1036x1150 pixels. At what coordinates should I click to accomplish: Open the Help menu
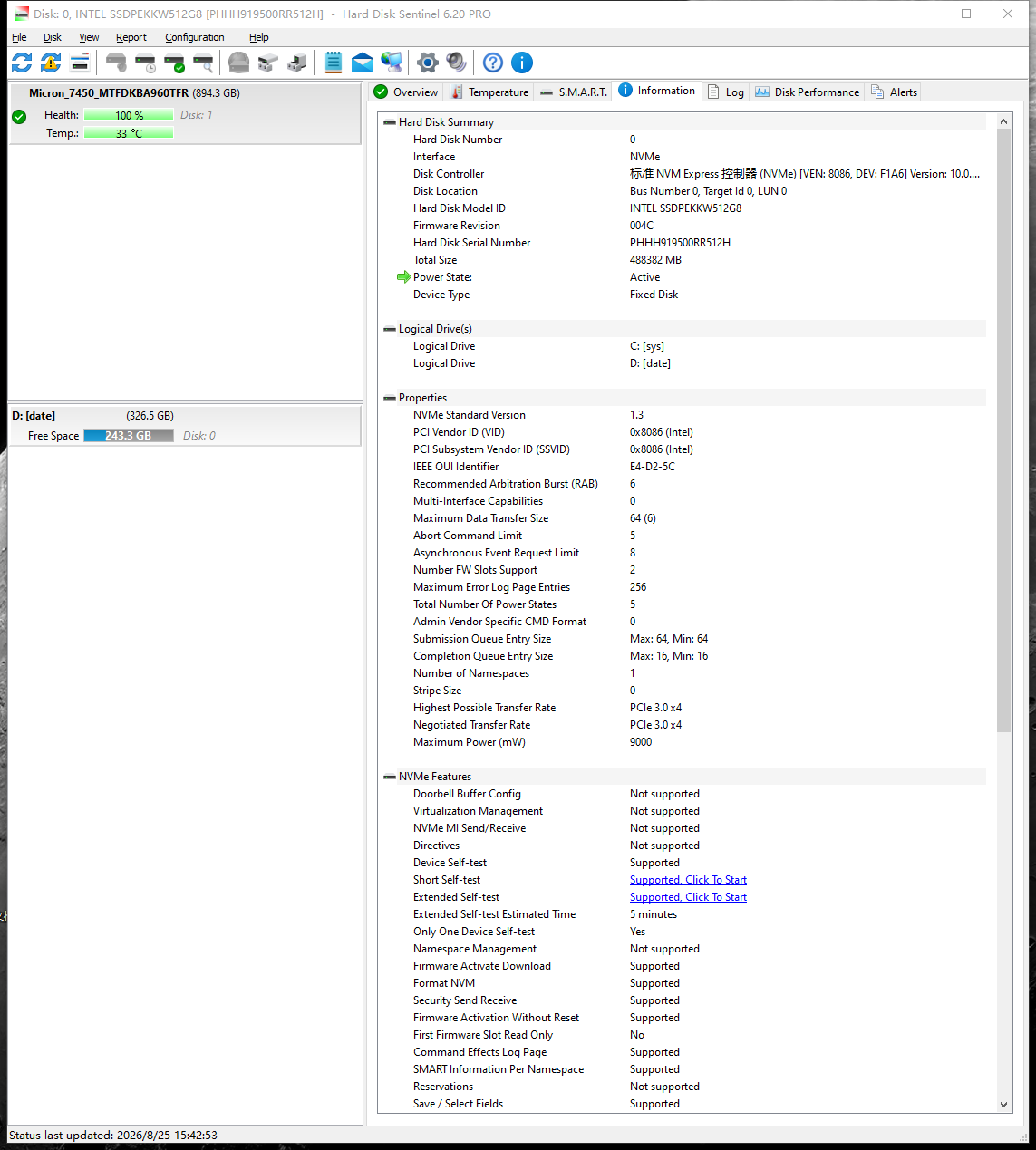[x=259, y=37]
